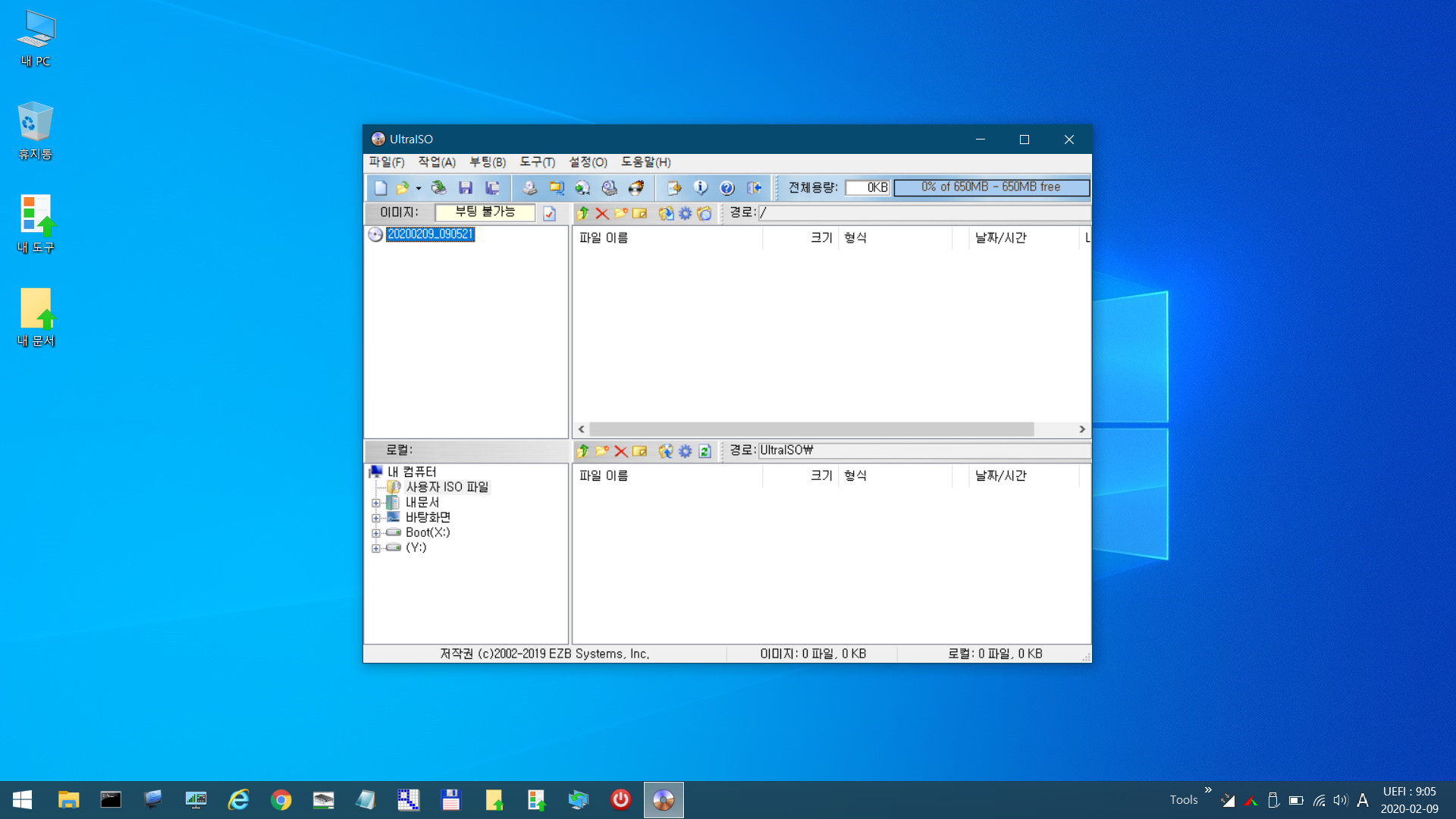Click the image pane Up folder icon
Viewport: 1456px width, 819px height.
point(582,213)
